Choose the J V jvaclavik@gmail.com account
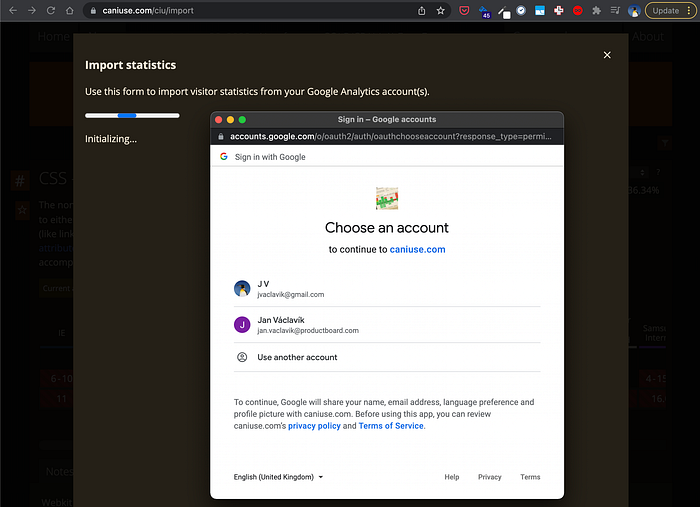Viewport: 700px width, 507px height. point(387,289)
